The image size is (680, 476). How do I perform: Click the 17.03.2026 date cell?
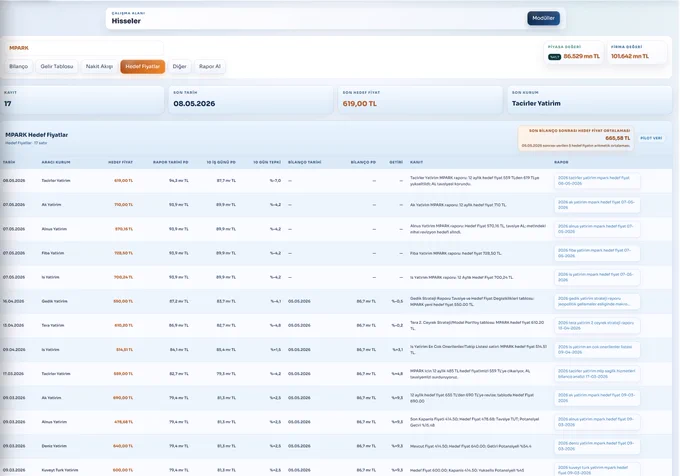click(x=13, y=374)
